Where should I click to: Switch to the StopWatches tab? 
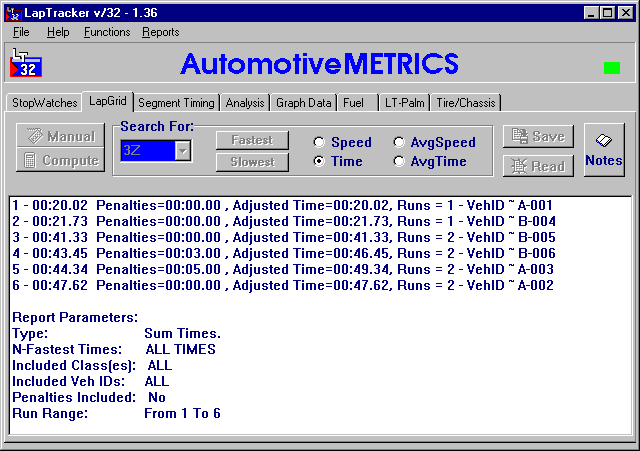tap(44, 102)
